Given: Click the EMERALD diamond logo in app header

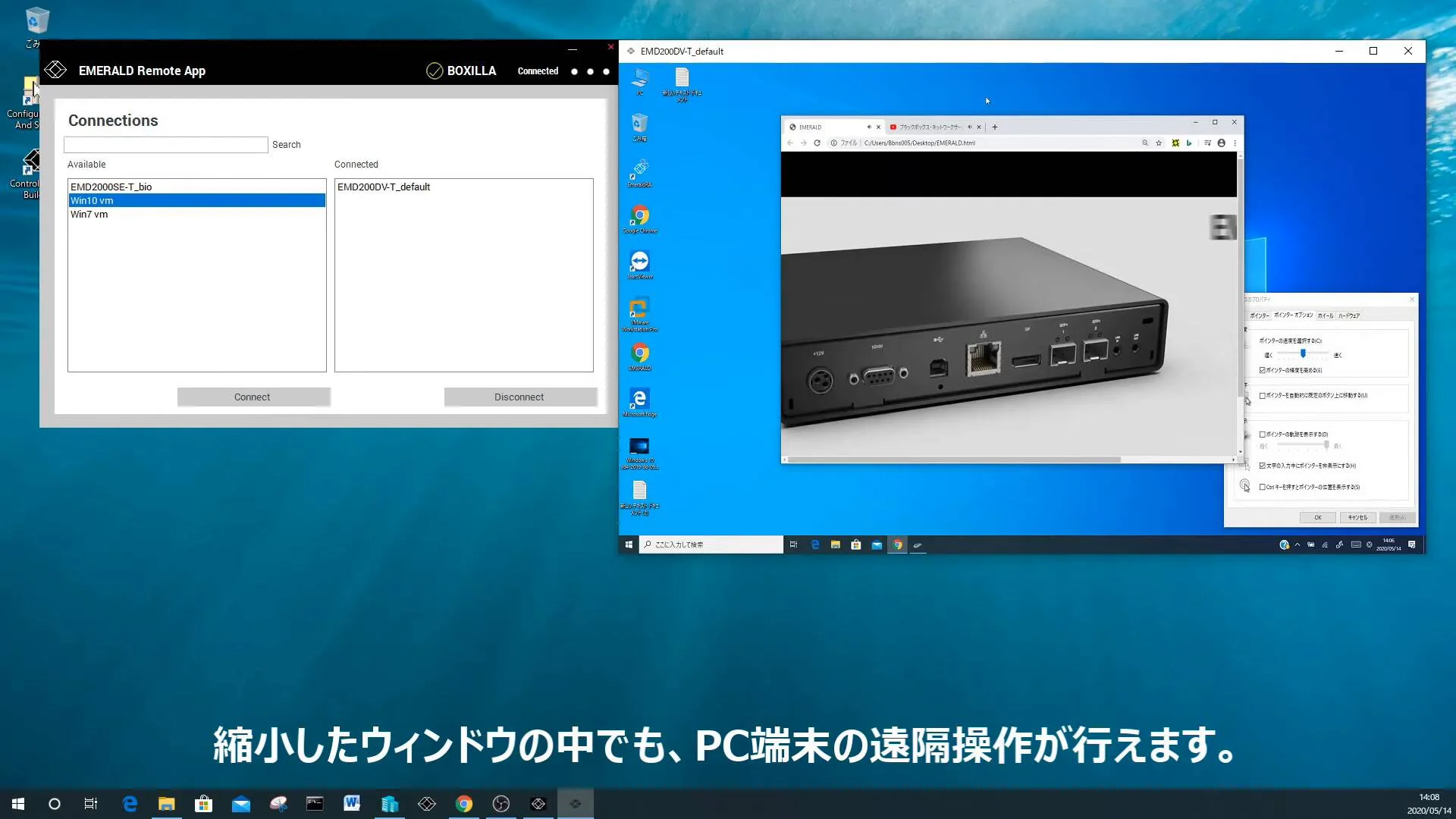Looking at the screenshot, I should (x=55, y=71).
